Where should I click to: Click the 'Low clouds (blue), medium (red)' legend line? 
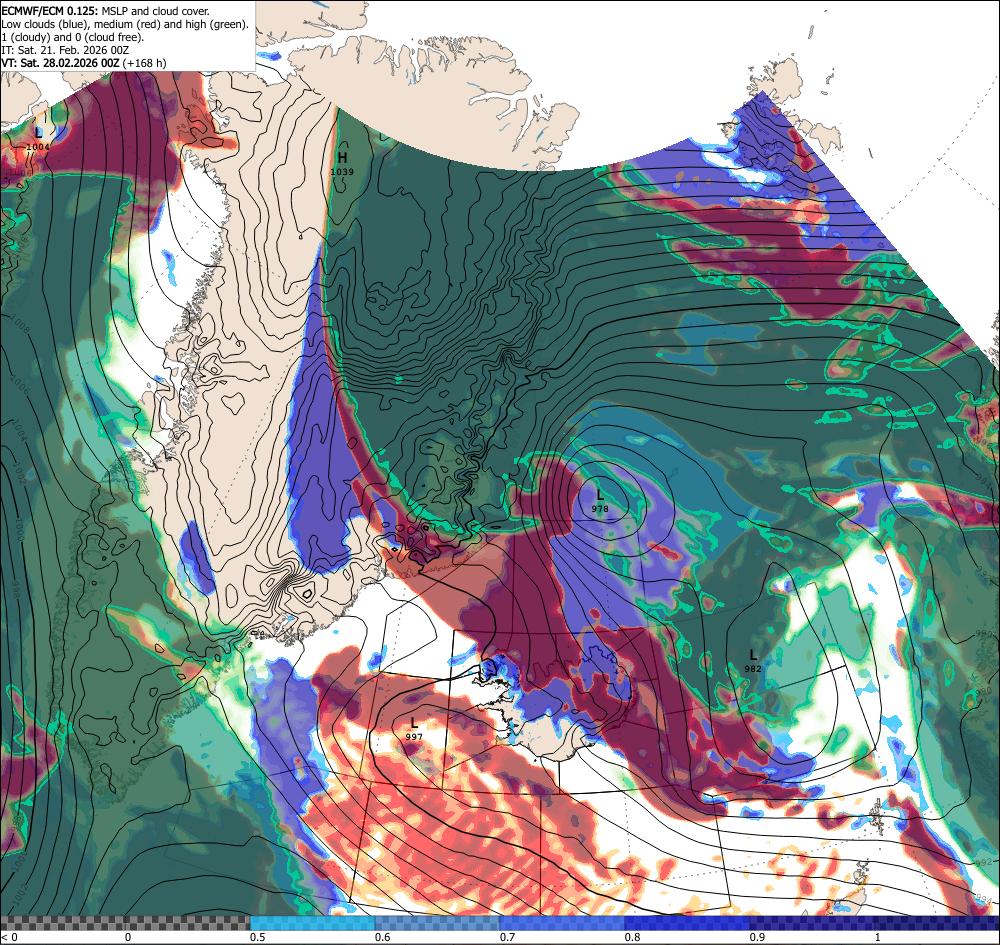[125, 24]
